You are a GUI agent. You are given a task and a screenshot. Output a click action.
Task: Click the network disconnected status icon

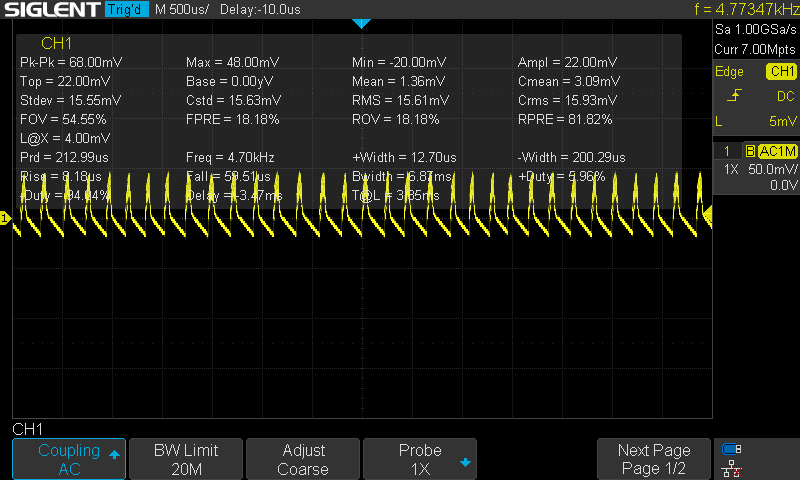(x=732, y=468)
